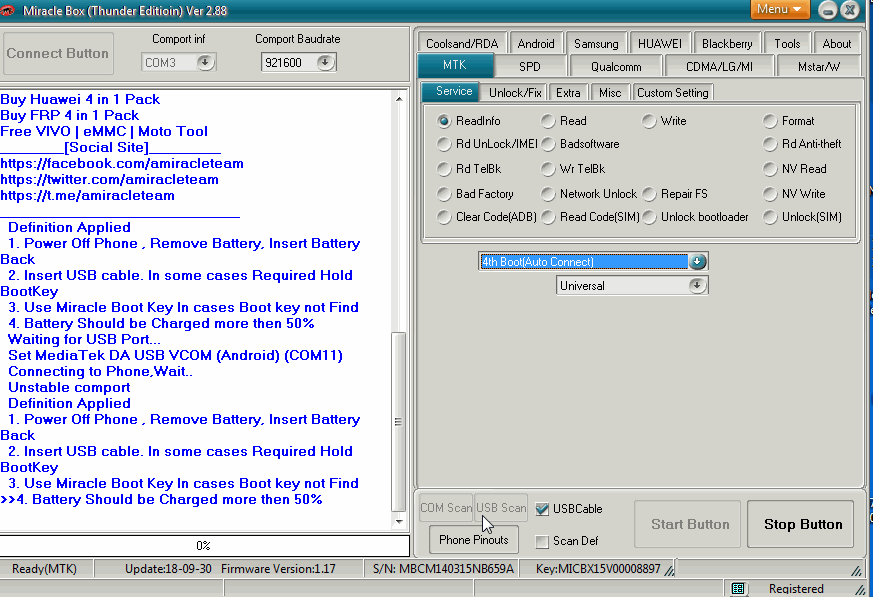This screenshot has width=873, height=597.
Task: Open the keyboard icon in status bar
Action: tap(738, 589)
